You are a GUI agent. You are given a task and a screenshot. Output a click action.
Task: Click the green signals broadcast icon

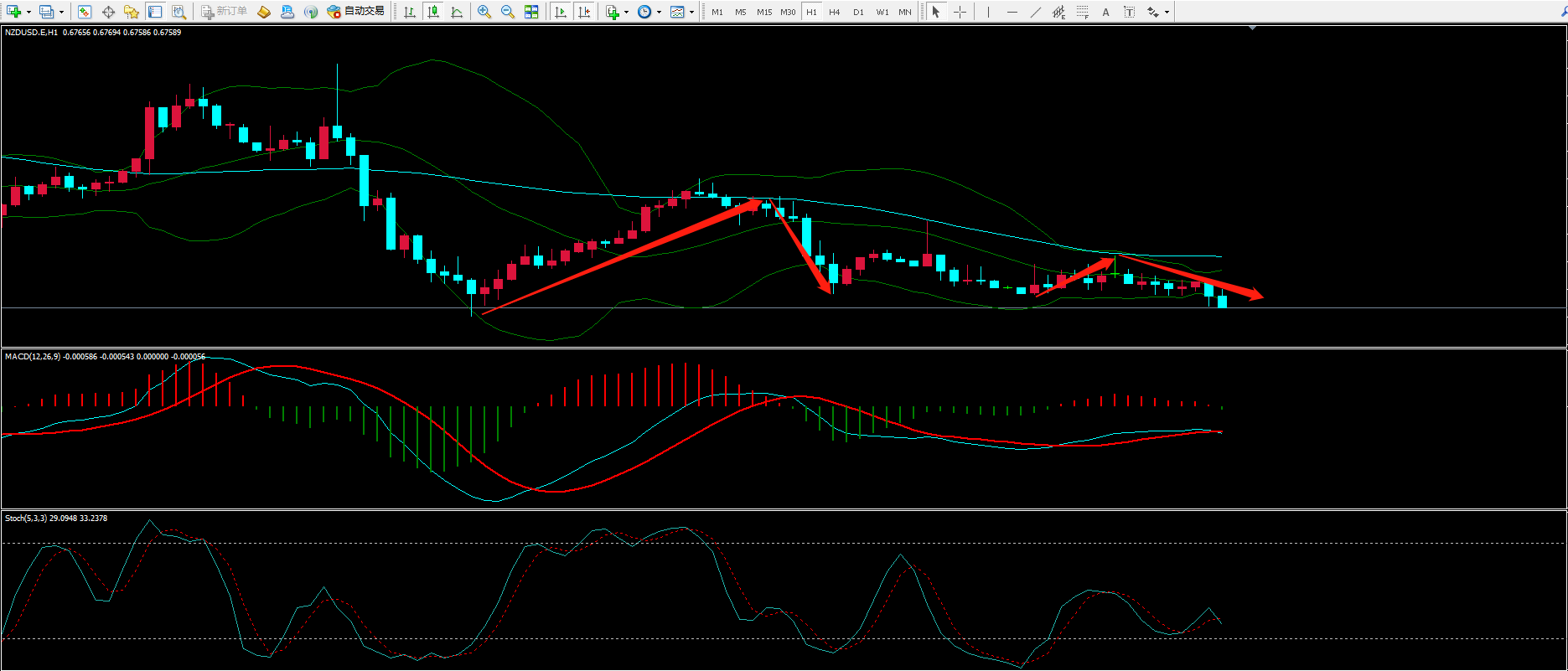pos(311,12)
